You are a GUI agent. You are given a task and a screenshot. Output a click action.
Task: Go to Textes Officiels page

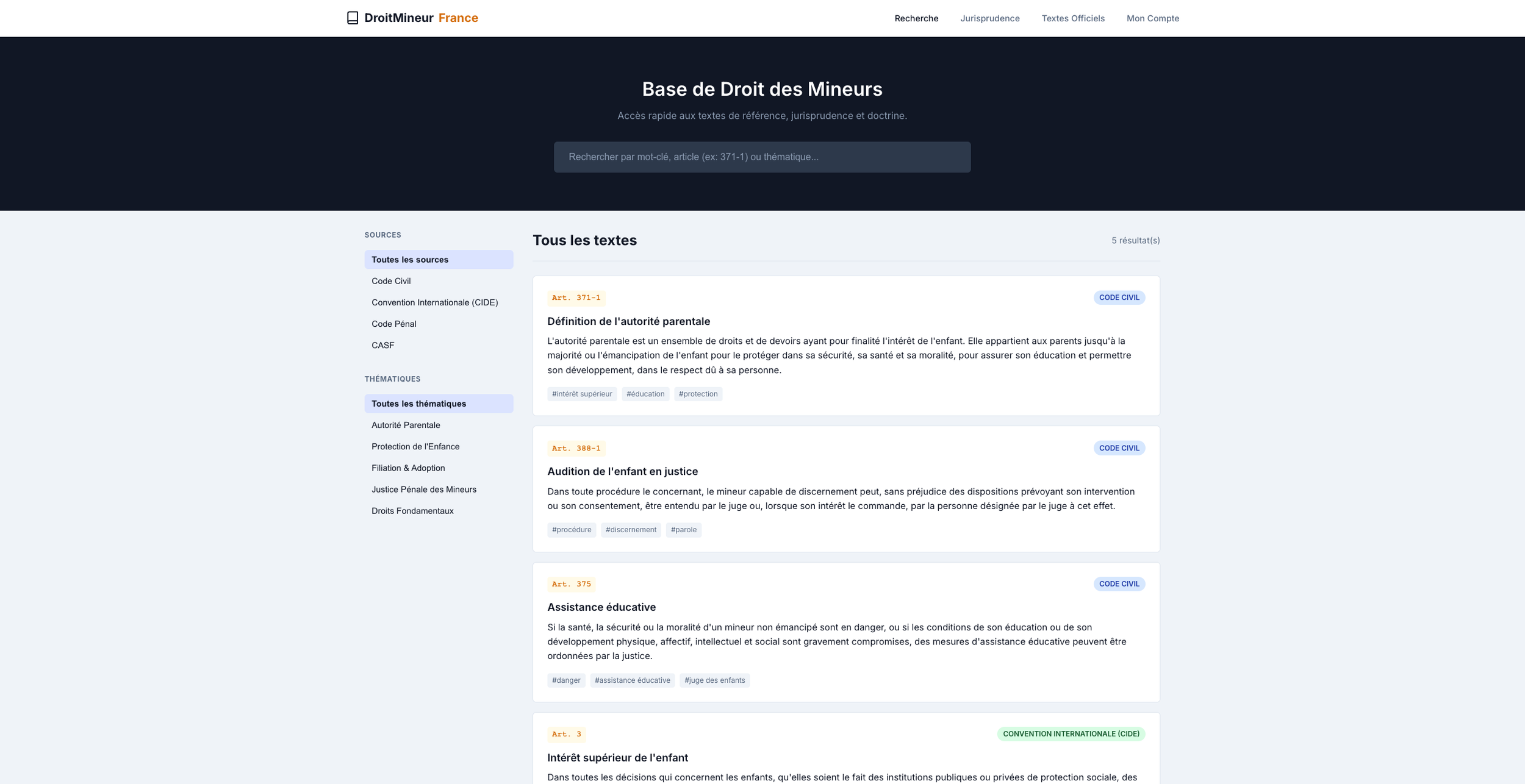[1072, 18]
